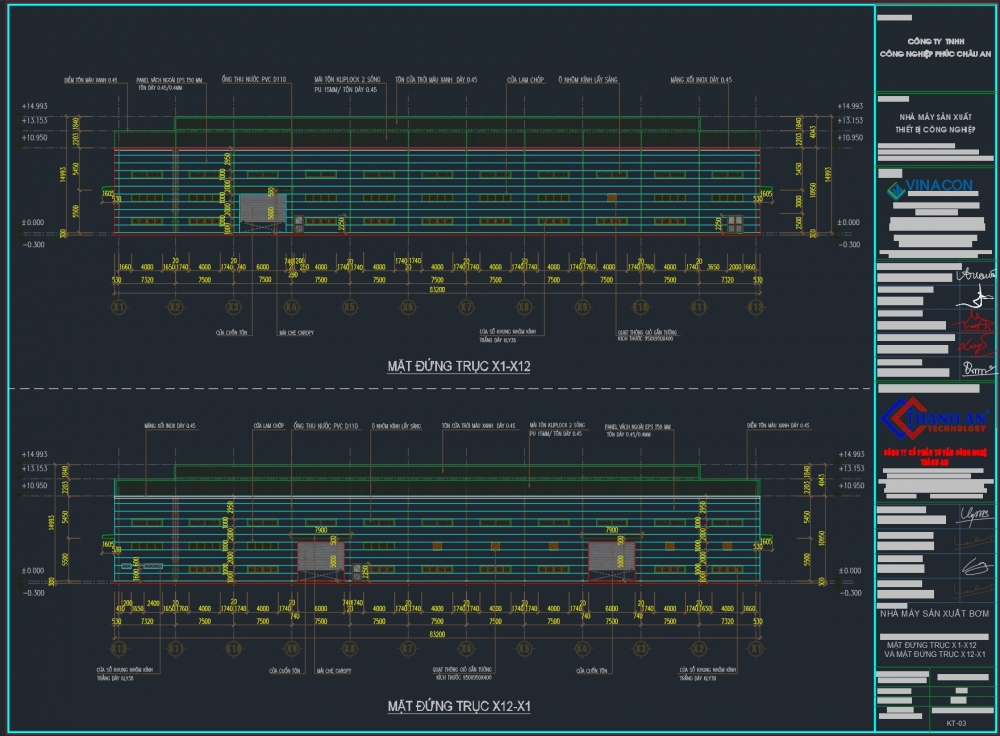
Task: Select the KT-03 sheet number
Action: tap(956, 720)
